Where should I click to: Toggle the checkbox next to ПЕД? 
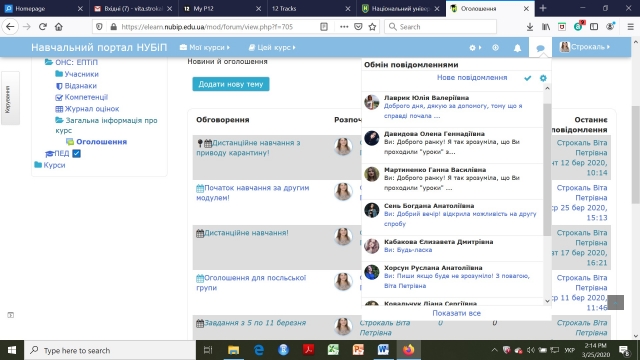click(76, 153)
